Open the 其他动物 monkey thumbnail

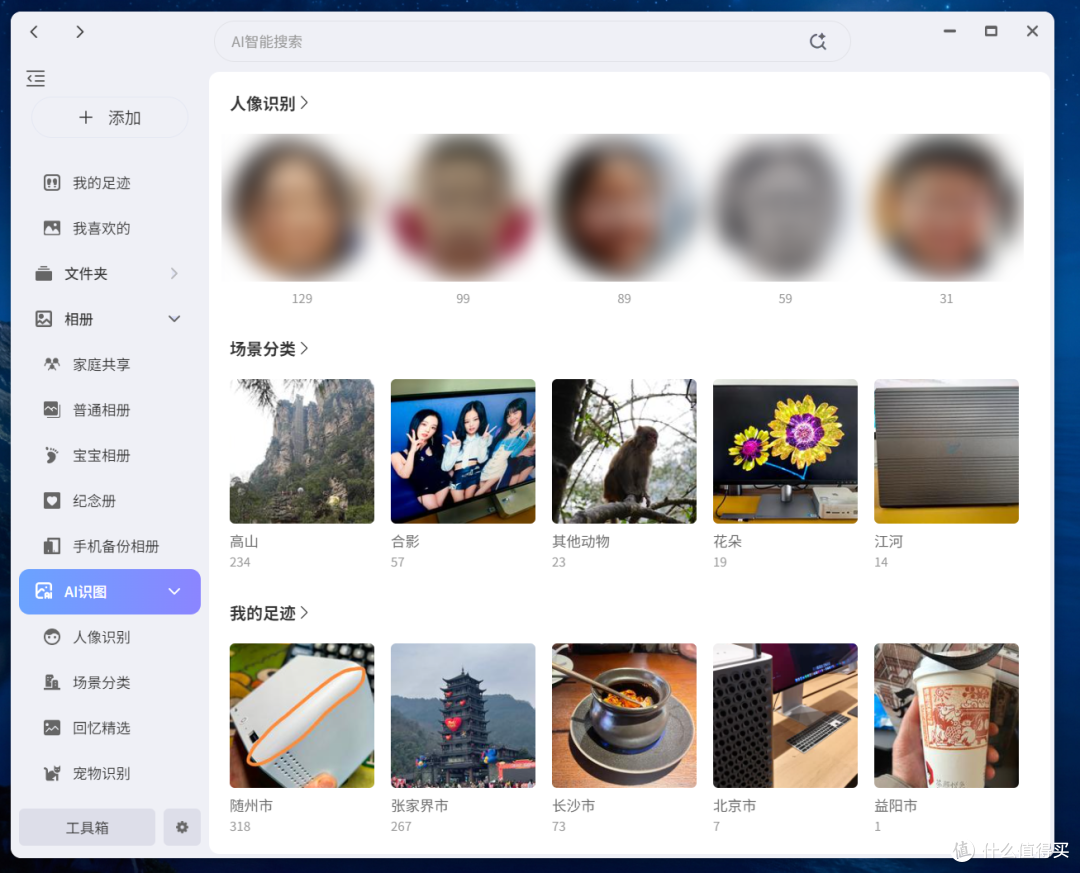point(624,451)
